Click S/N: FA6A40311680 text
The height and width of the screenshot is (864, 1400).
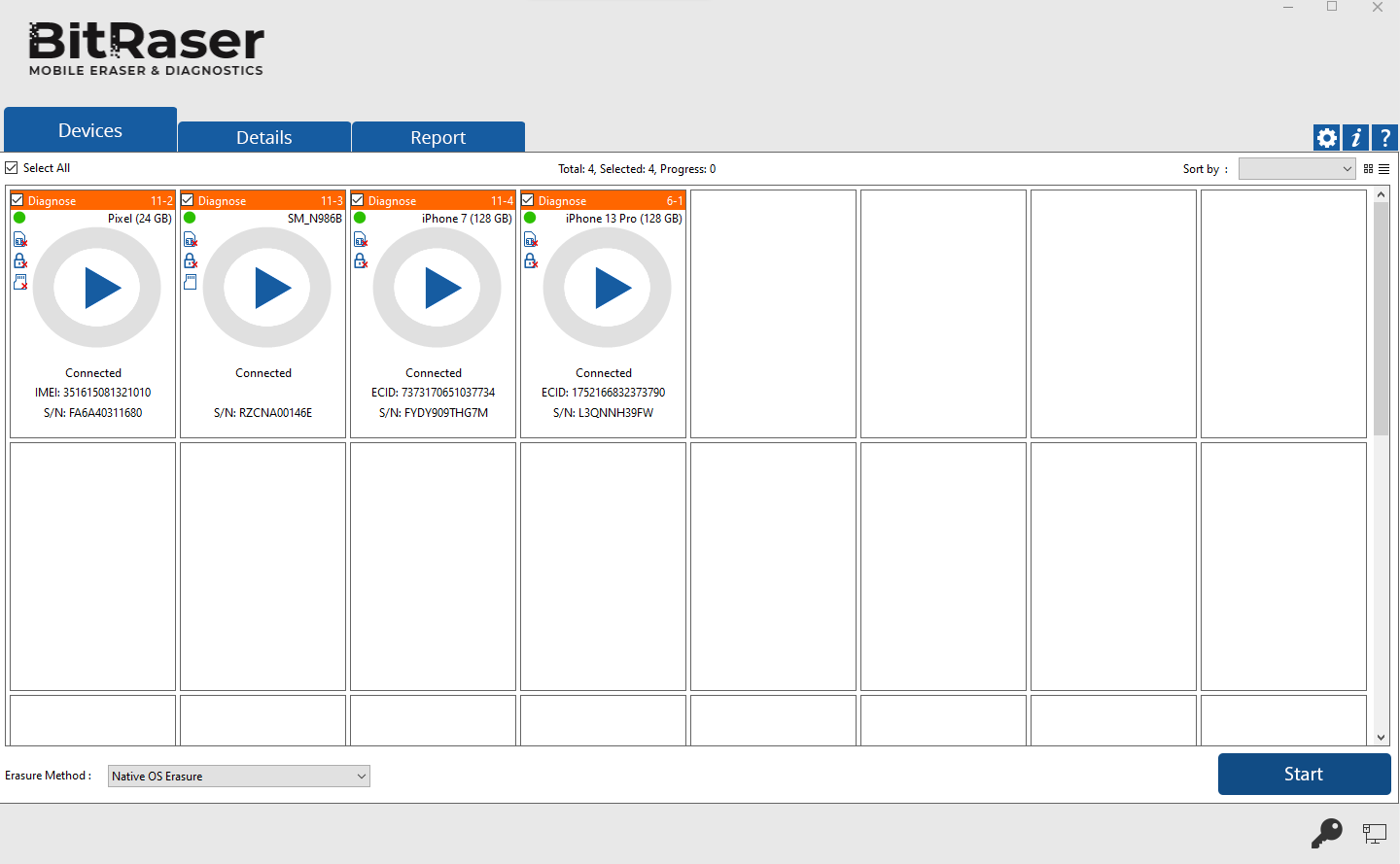93,413
